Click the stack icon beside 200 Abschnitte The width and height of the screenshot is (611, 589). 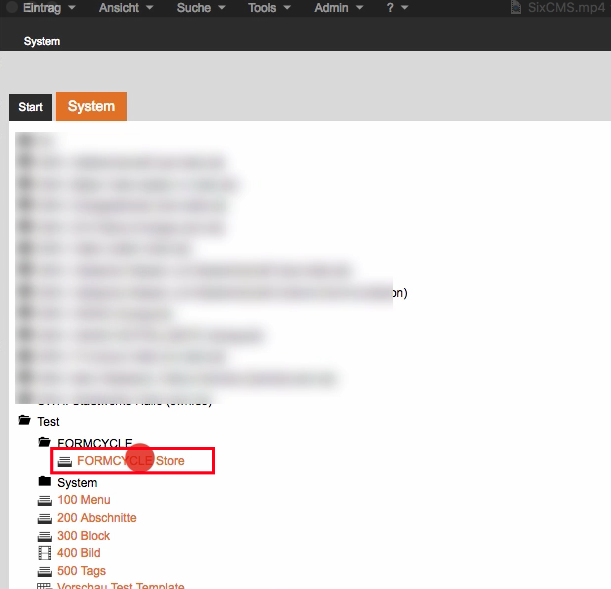[44, 518]
